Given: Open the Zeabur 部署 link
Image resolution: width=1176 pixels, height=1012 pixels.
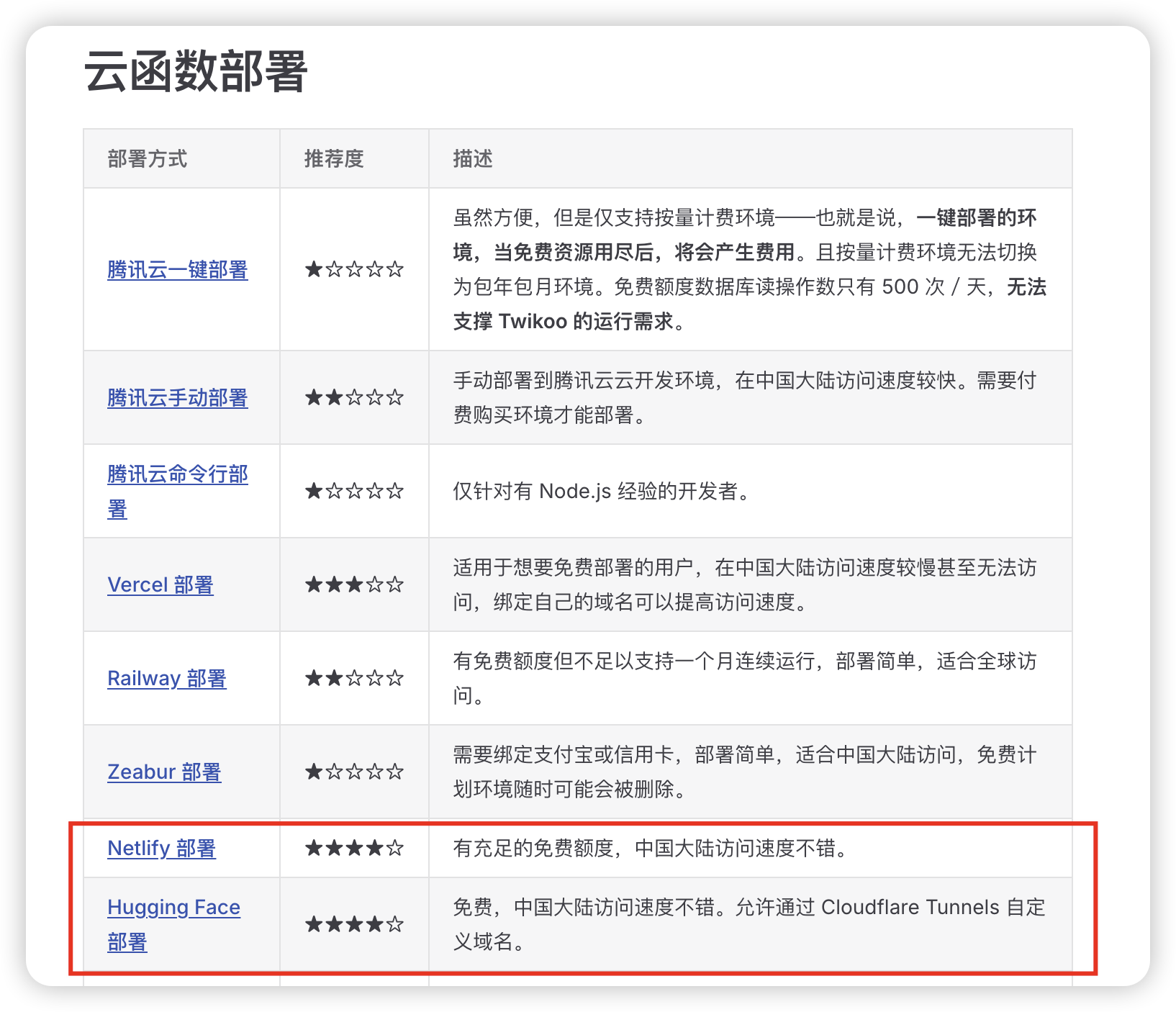Looking at the screenshot, I should click(x=164, y=772).
